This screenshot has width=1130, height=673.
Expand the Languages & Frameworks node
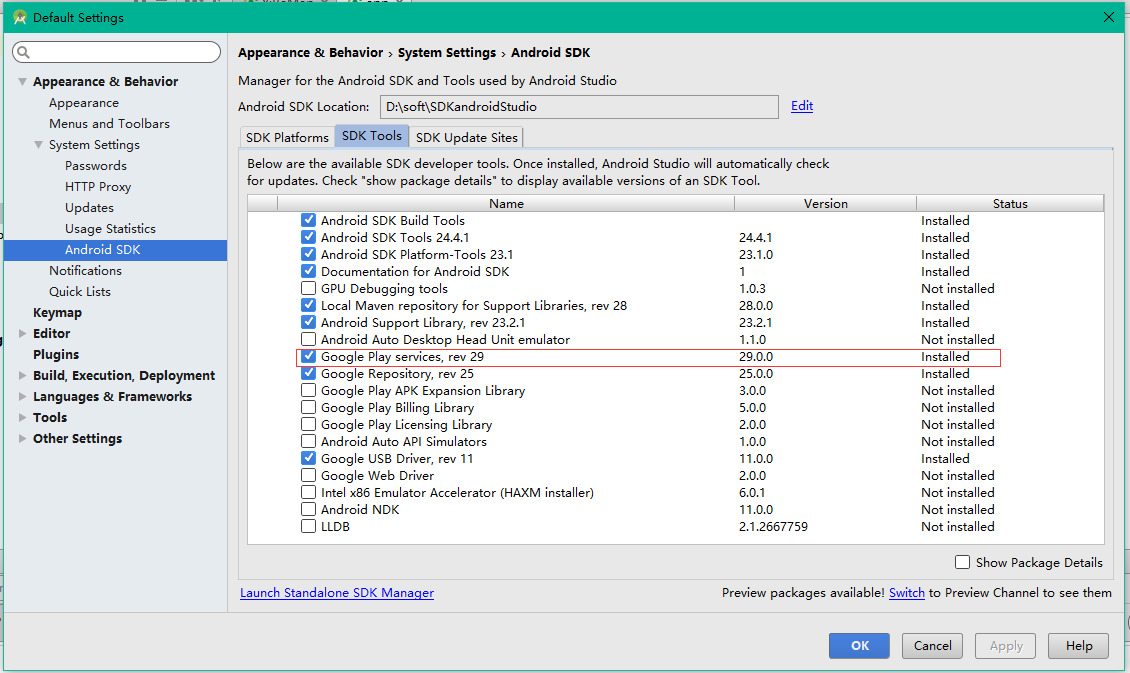[23, 397]
